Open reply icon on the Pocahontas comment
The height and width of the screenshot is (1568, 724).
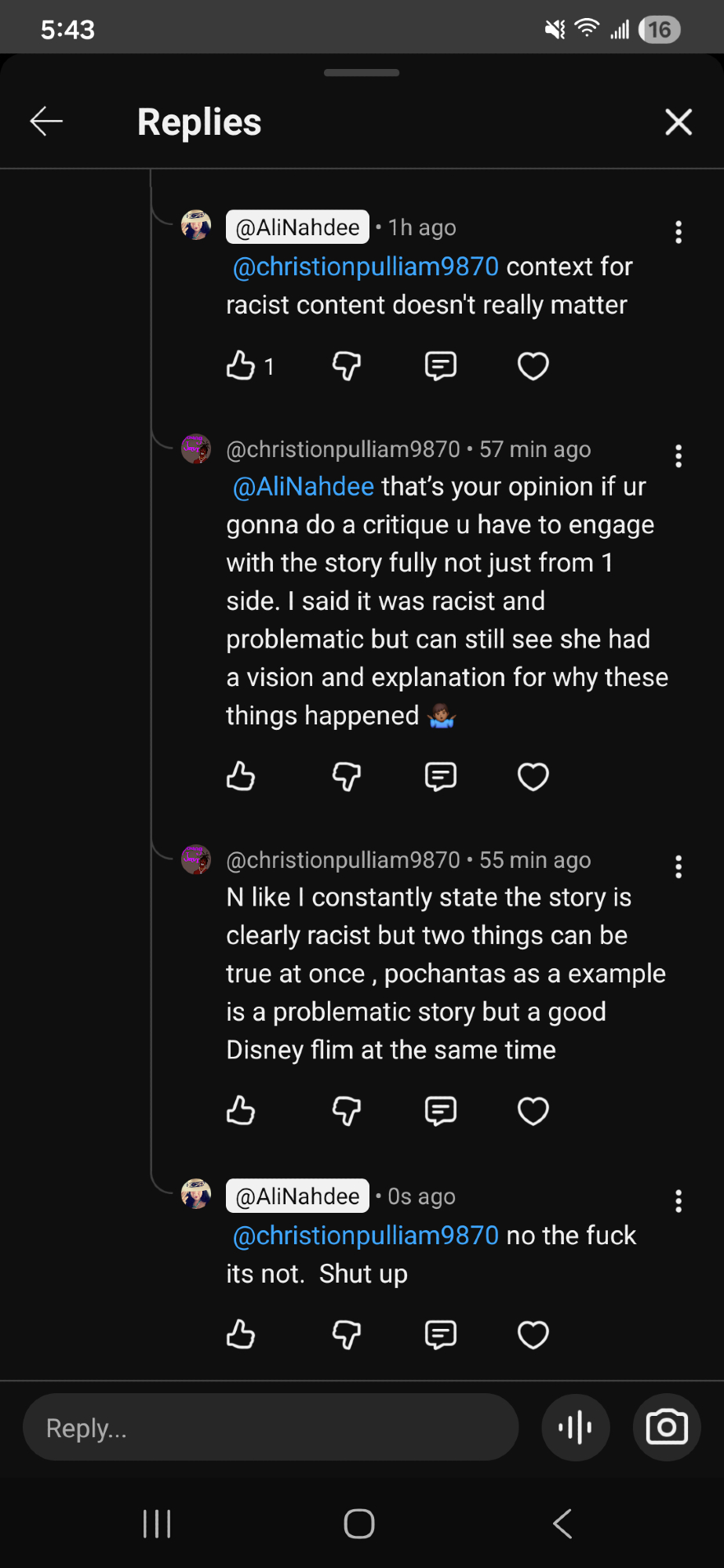tap(441, 1110)
